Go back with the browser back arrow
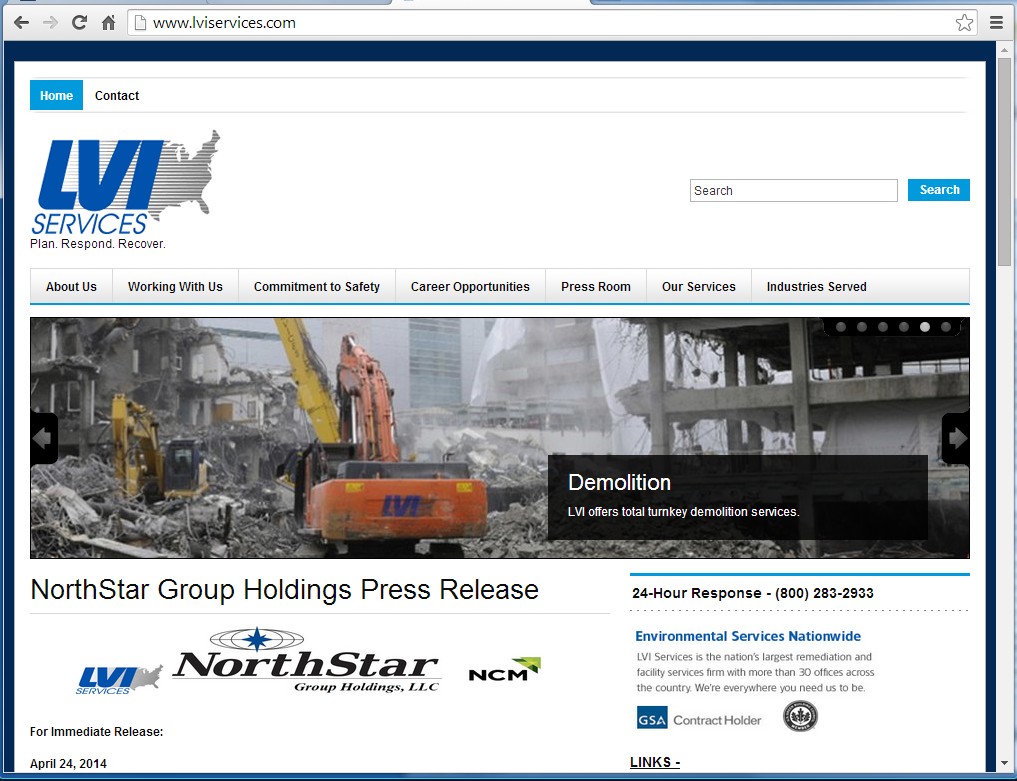 click(21, 23)
